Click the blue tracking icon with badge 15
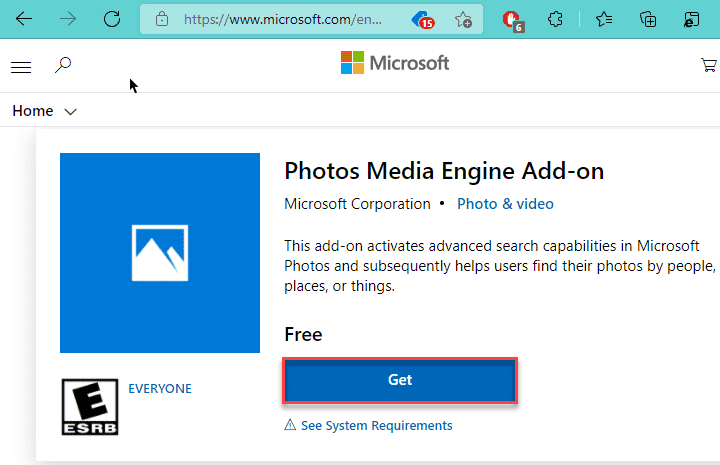This screenshot has width=720, height=465. pos(421,19)
